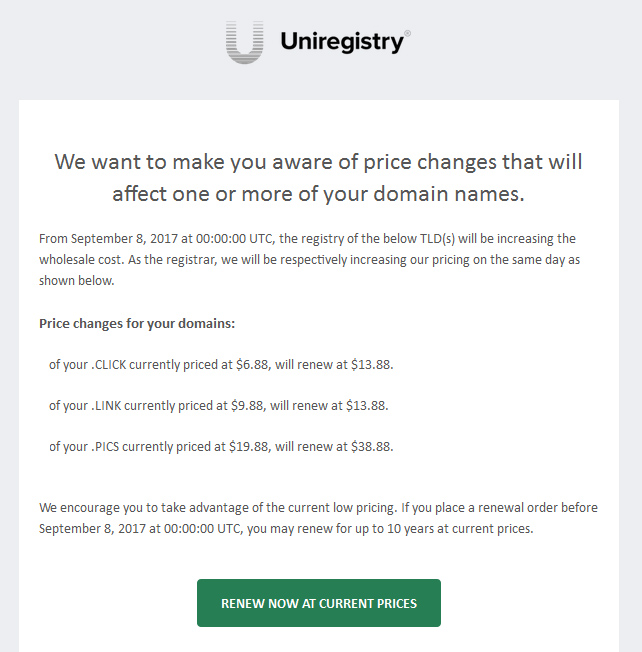
Task: Click the 'shown below.' text
Action: (x=77, y=281)
